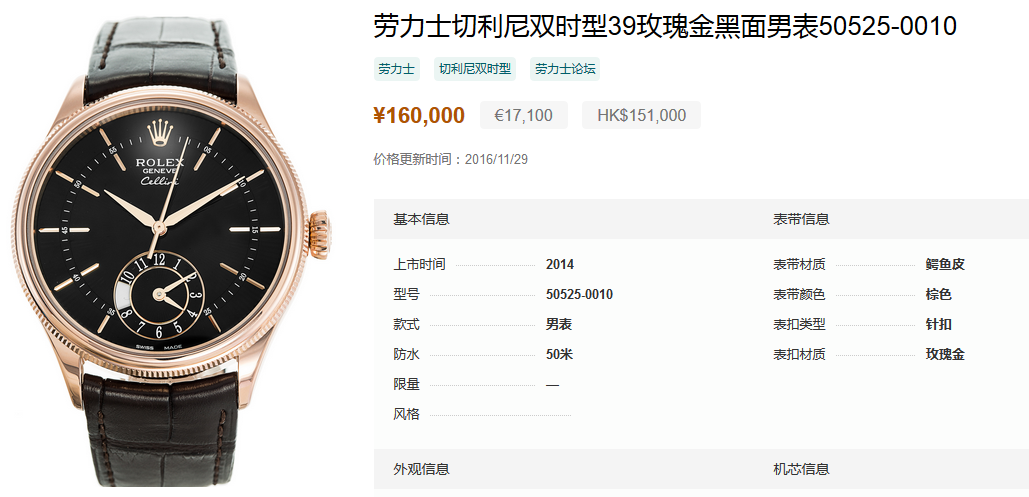The image size is (1029, 497).
Task: Select the 表带信息 section header
Action: point(801,219)
